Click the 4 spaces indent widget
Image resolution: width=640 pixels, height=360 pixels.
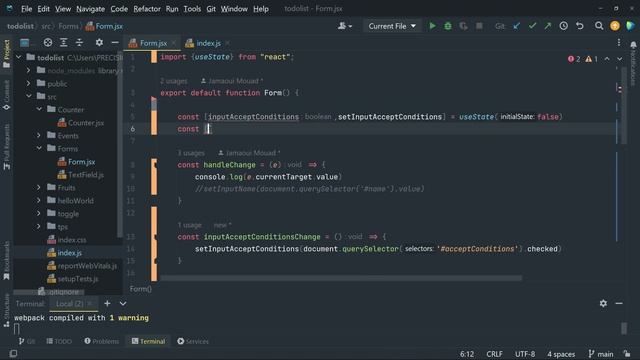pos(561,354)
